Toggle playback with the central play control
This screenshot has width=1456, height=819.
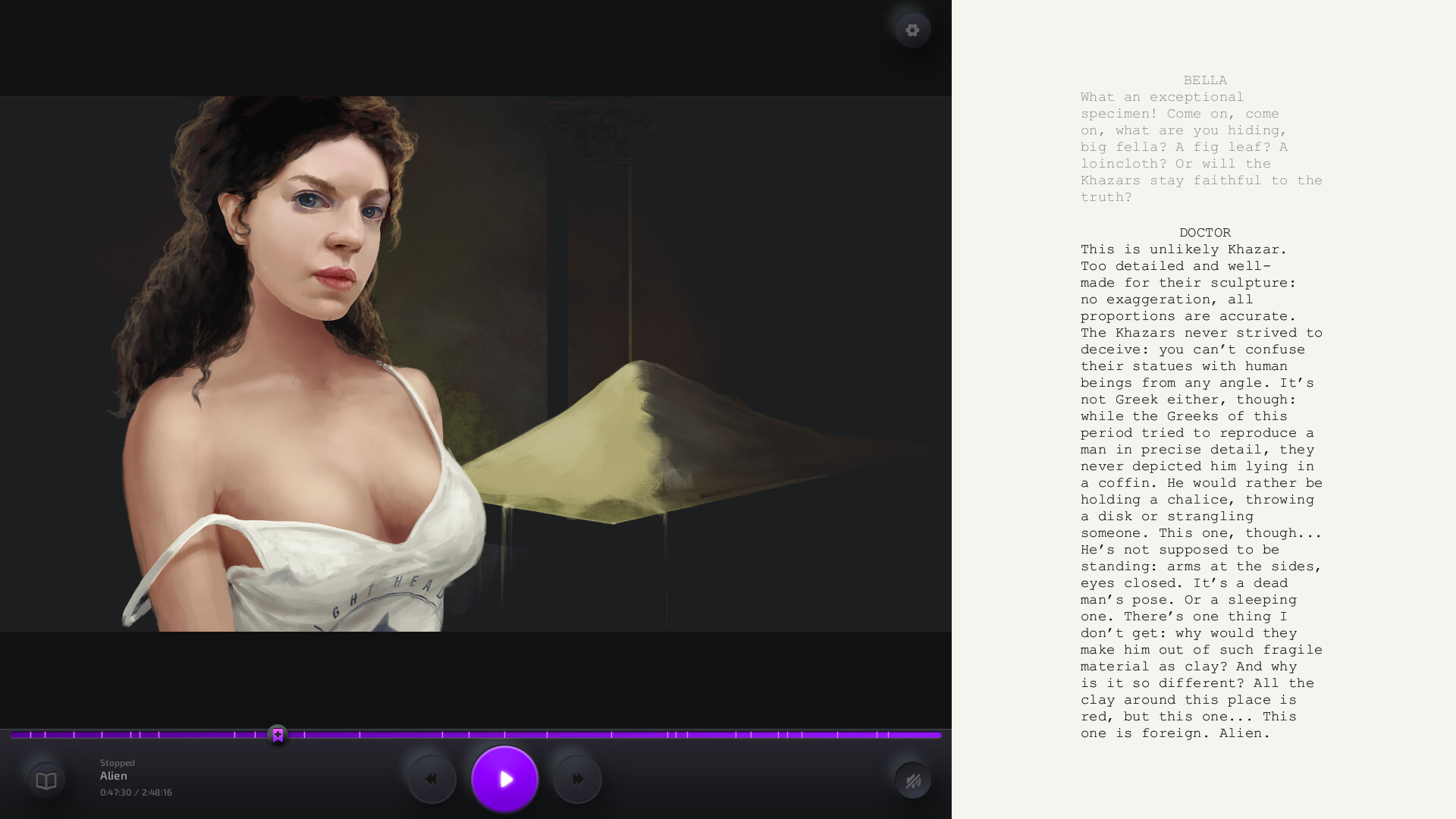click(504, 779)
